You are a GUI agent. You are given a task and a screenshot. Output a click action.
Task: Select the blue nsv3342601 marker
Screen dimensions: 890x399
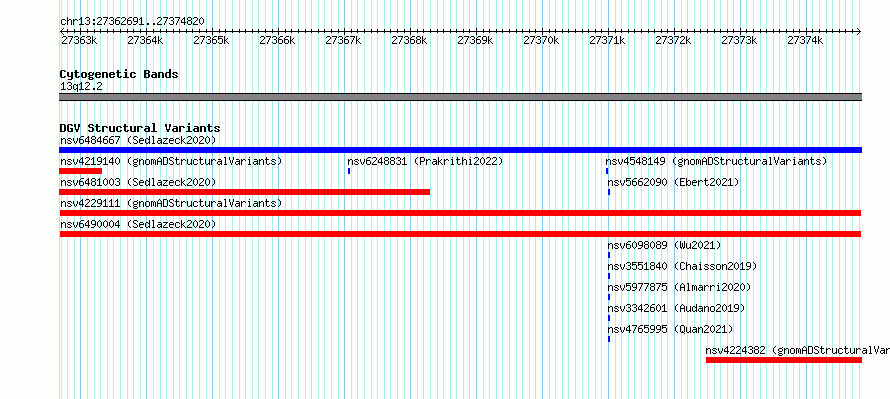[608, 318]
